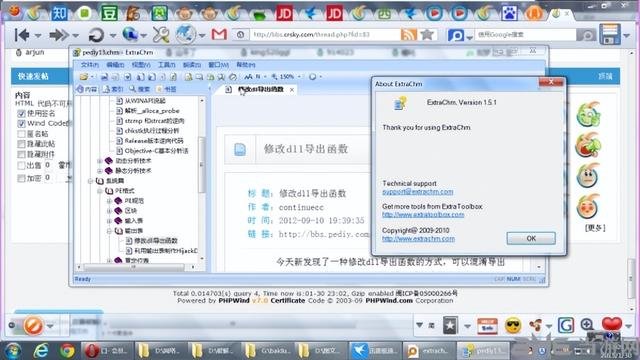Open the 文件 menu in ExtraChm

89,65
